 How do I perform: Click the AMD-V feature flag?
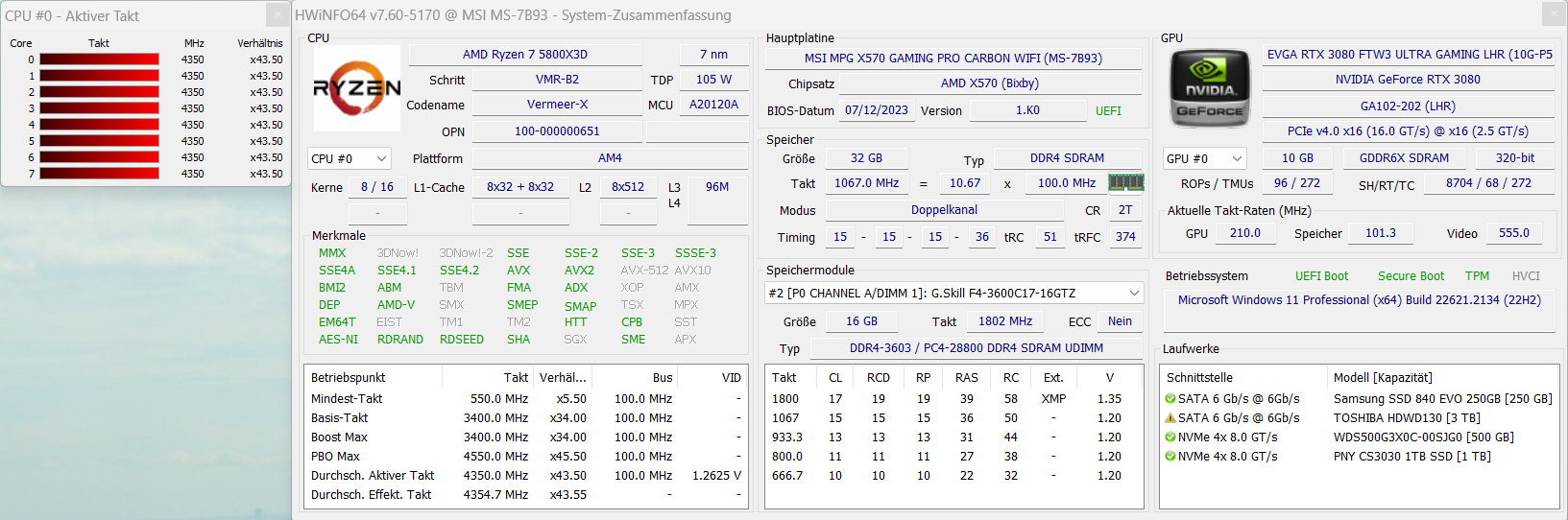click(x=396, y=305)
